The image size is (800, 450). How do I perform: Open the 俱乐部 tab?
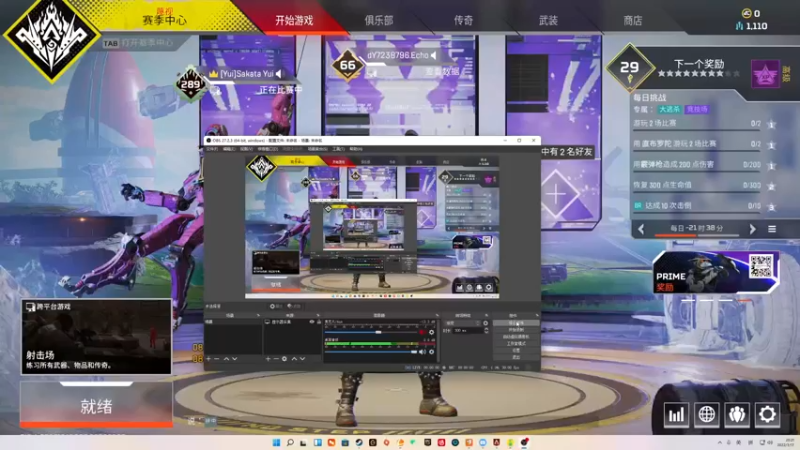[x=379, y=20]
